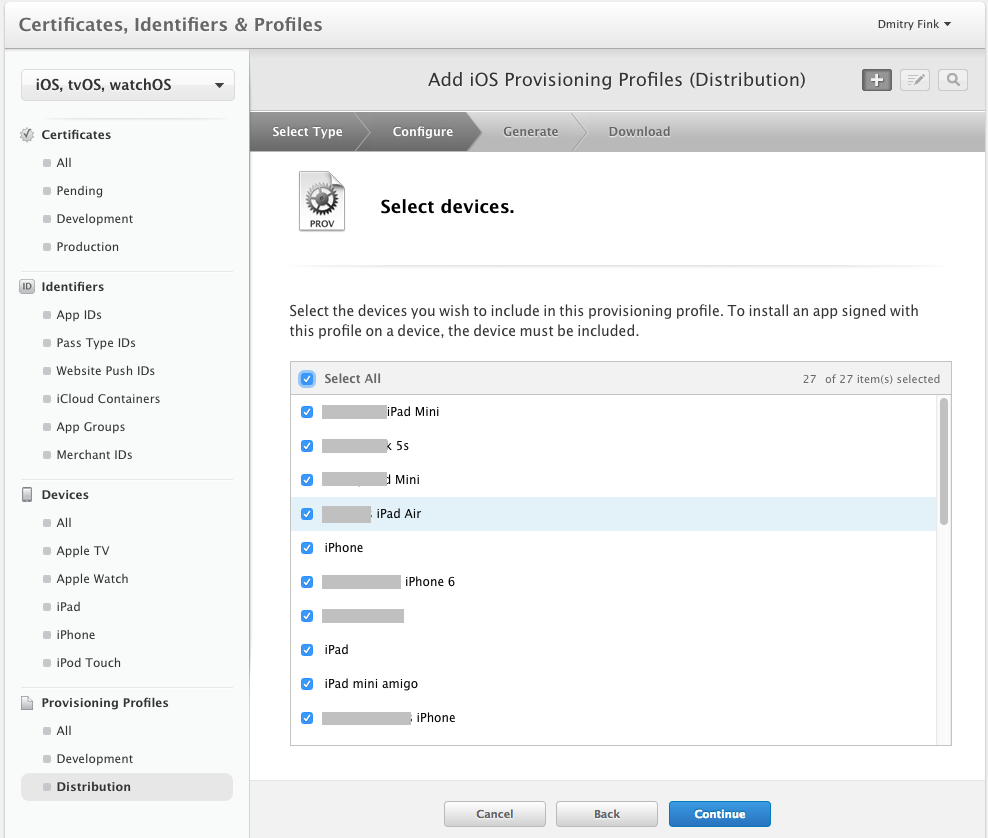
Task: Click the PROV file icon
Action: [322, 201]
